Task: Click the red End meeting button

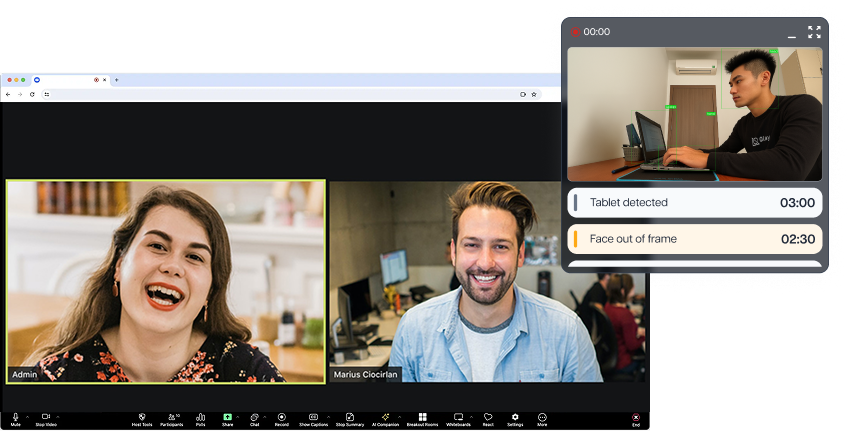Action: [635, 417]
